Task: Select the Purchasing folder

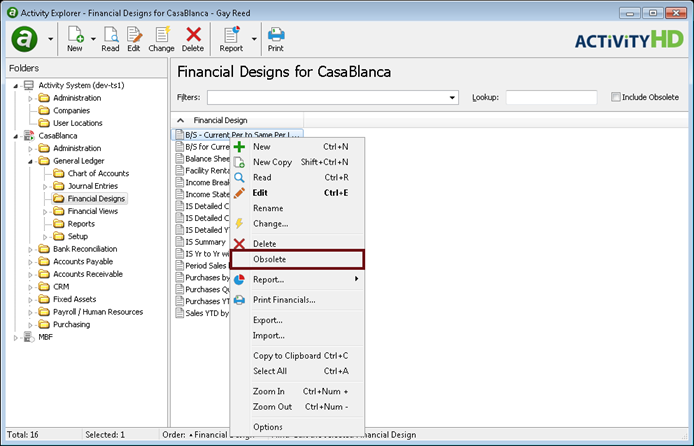Action: tap(71, 324)
